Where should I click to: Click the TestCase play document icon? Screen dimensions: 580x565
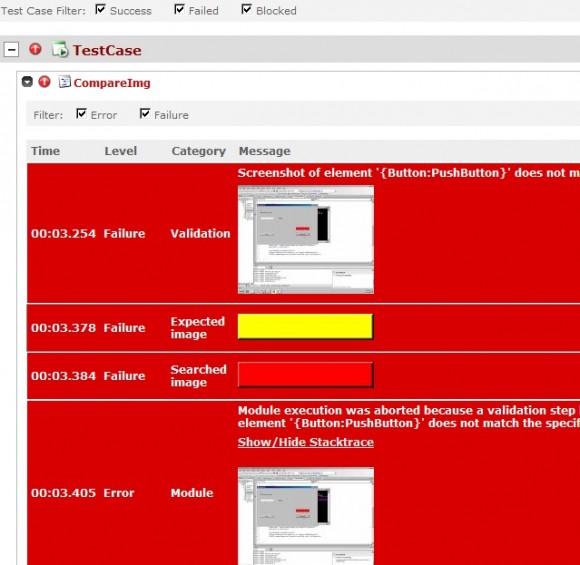(60, 50)
